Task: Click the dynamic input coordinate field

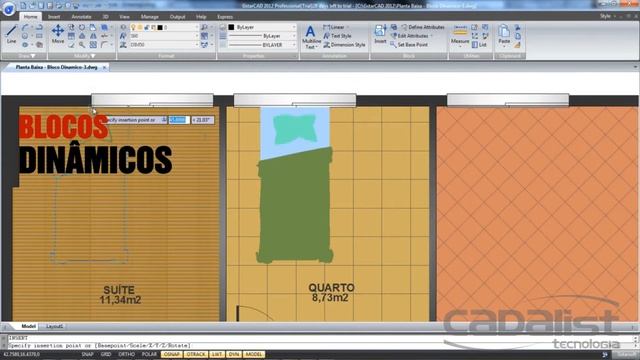Action: (x=179, y=120)
